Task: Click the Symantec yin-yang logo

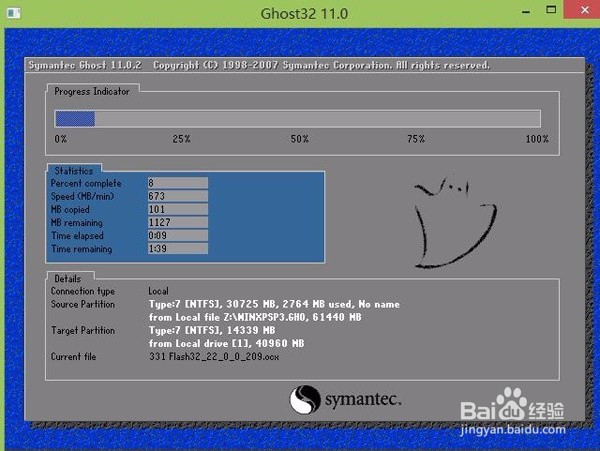Action: [305, 400]
